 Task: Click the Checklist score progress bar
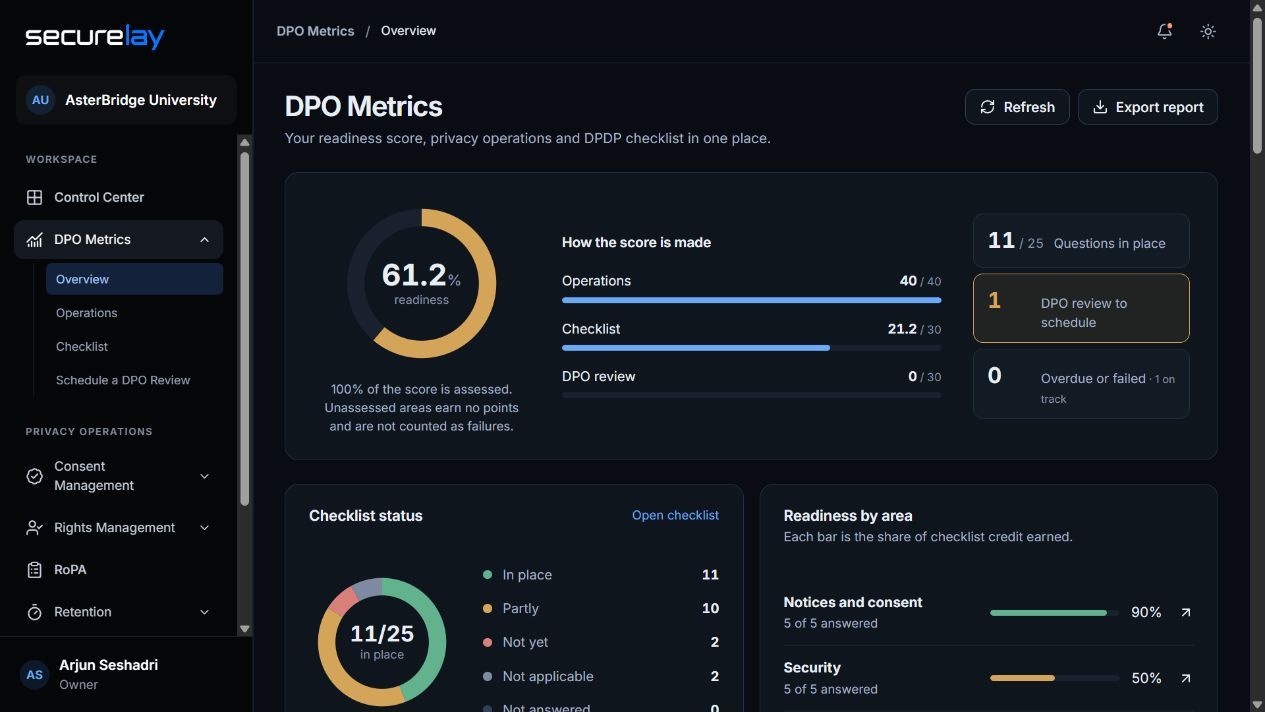coord(751,348)
